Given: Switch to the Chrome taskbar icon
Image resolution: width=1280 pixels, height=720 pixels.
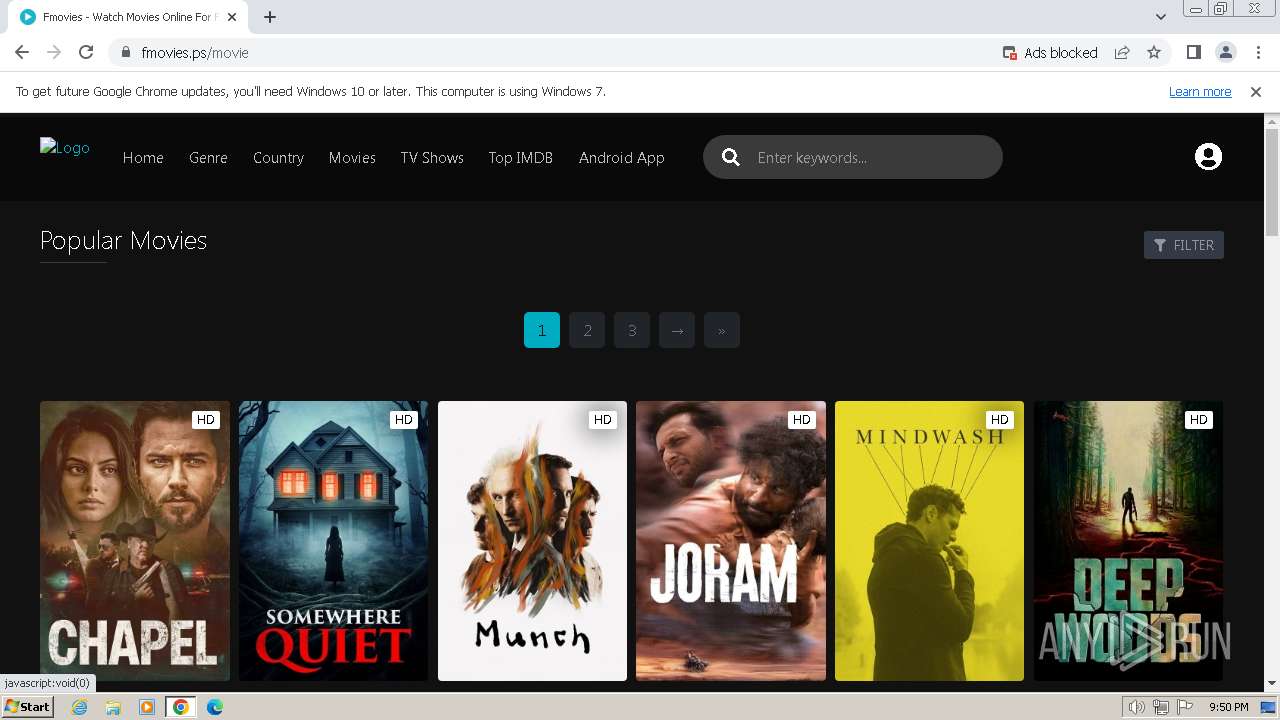Looking at the screenshot, I should click(x=181, y=707).
